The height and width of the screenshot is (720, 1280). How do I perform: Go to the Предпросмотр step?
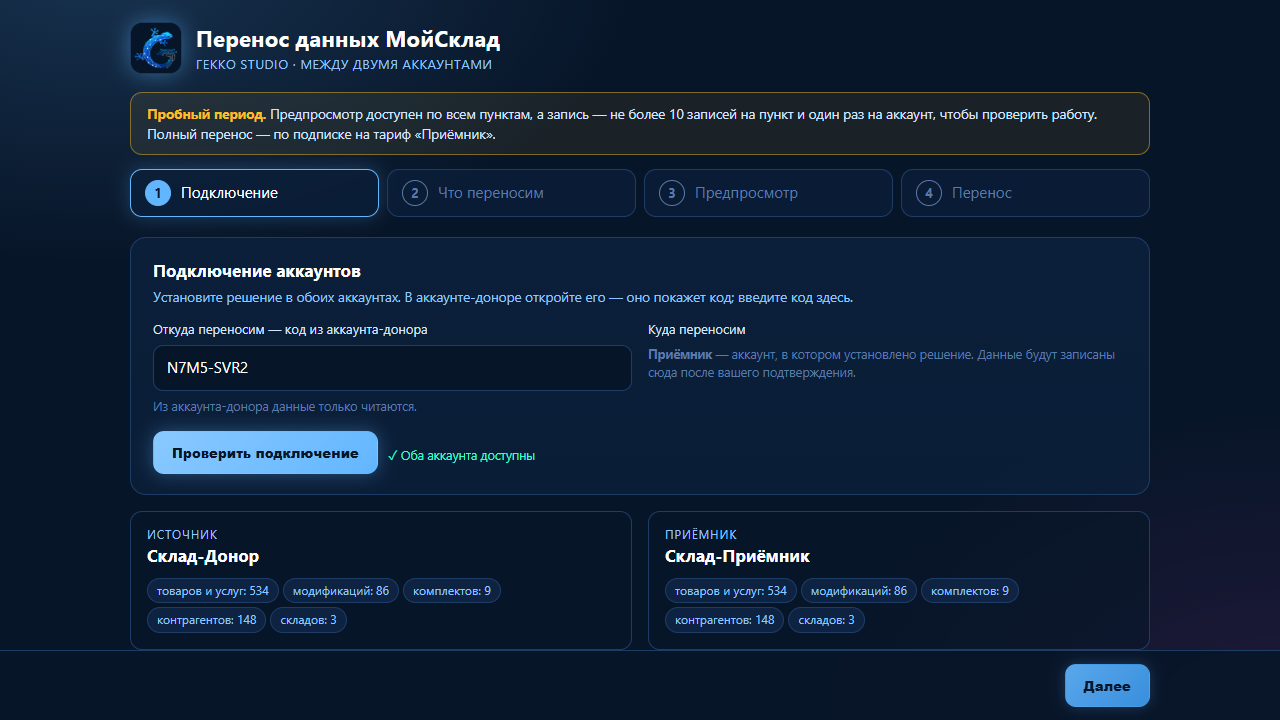(768, 193)
